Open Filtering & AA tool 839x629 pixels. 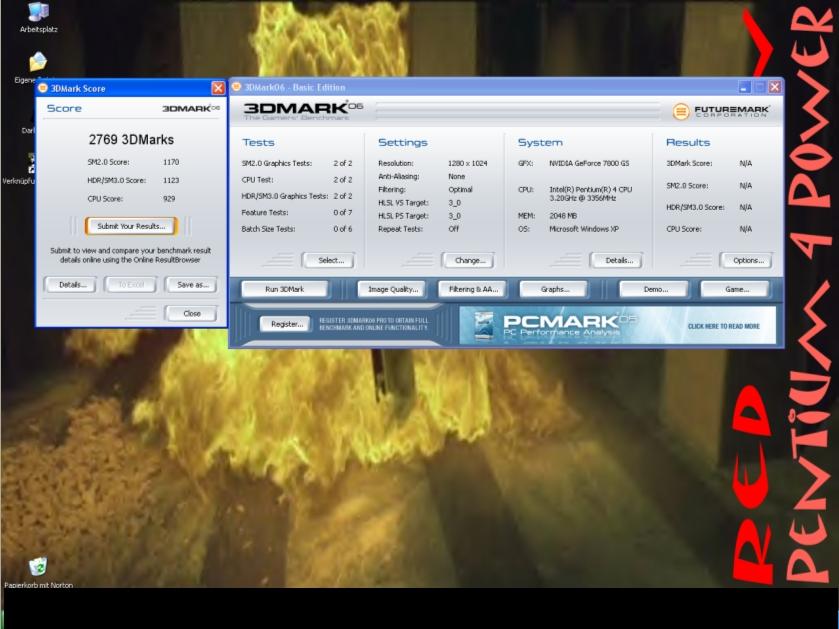(473, 289)
